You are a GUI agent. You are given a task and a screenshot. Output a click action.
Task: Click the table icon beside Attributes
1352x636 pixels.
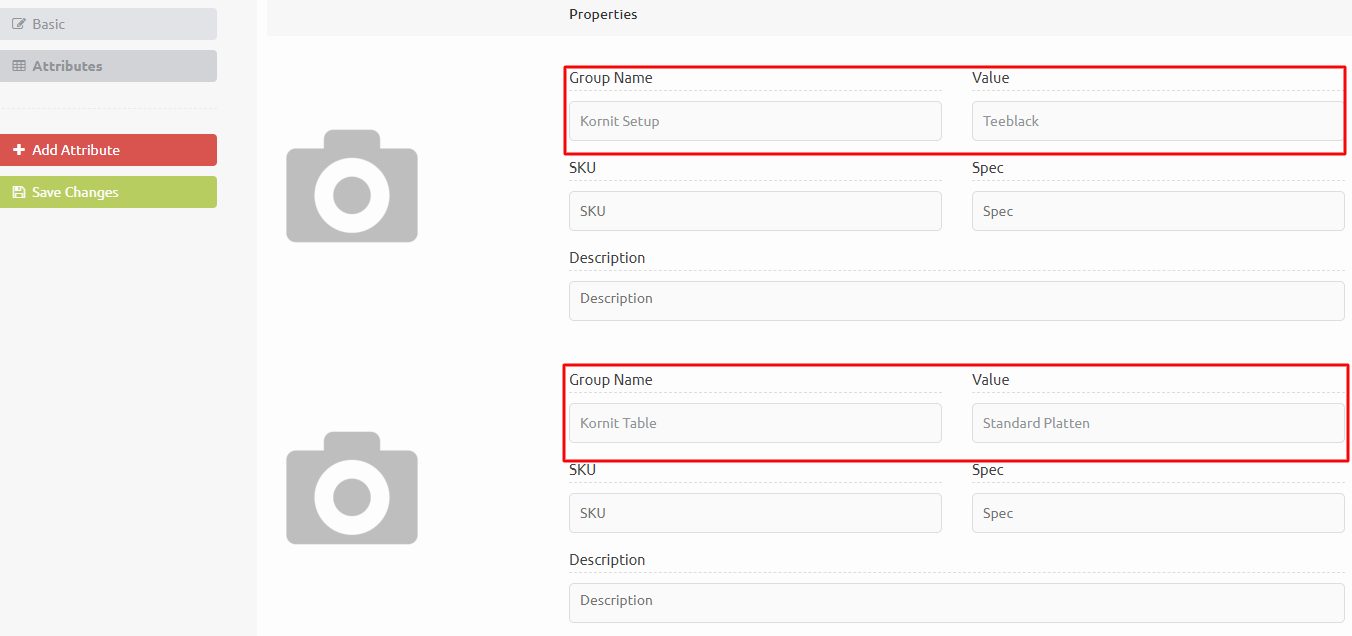click(19, 66)
